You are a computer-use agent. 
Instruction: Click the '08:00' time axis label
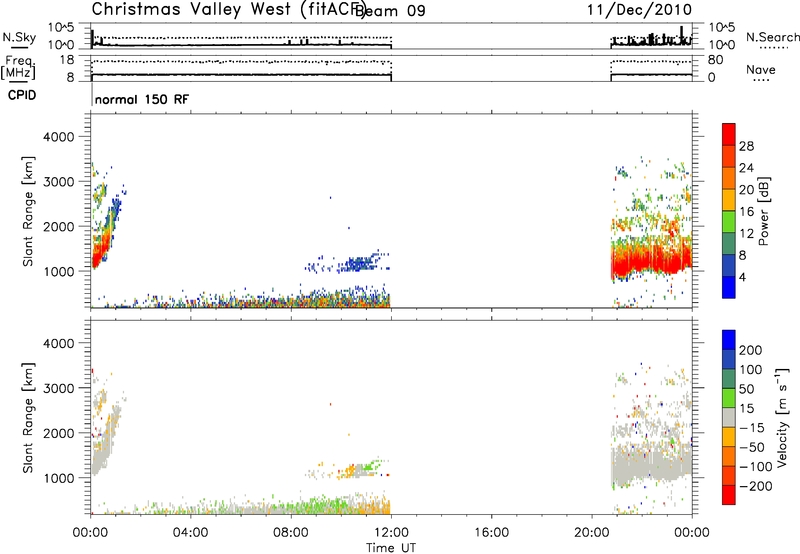point(291,533)
